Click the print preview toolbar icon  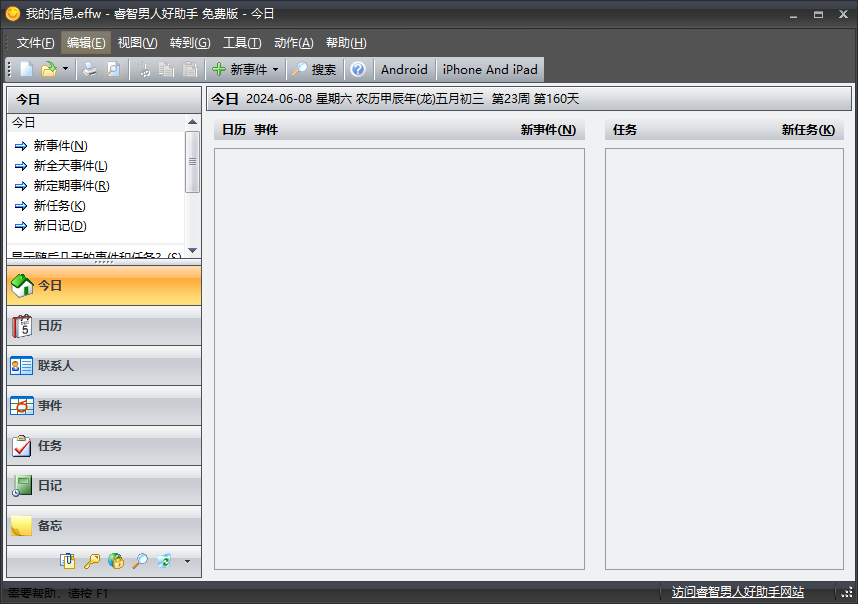113,69
